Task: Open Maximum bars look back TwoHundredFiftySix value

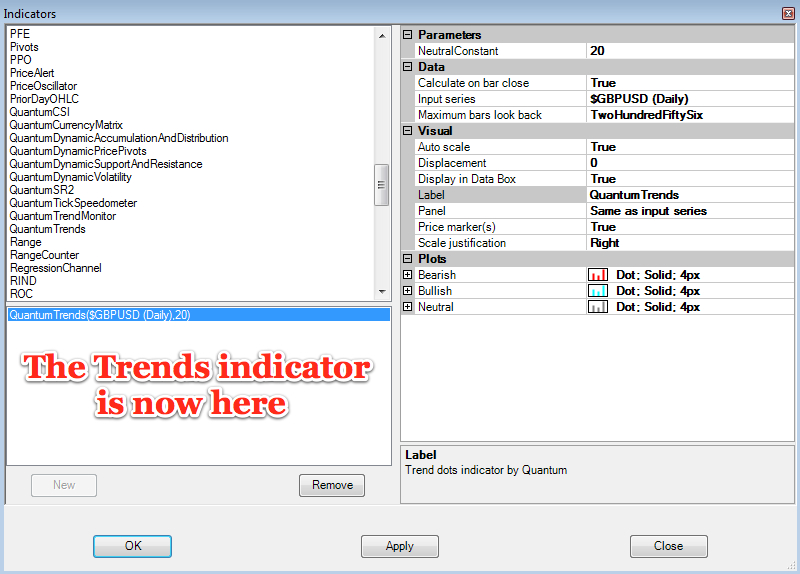Action: pos(690,115)
